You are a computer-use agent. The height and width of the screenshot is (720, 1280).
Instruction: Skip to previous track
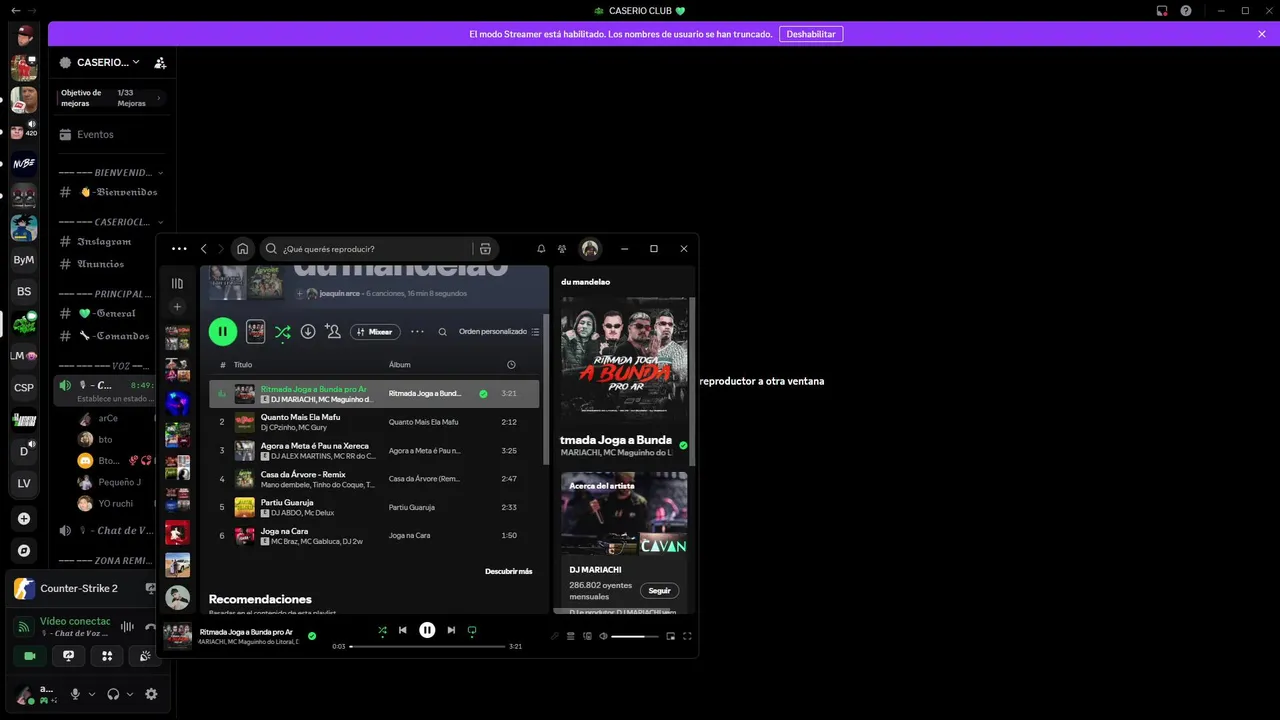coord(403,630)
